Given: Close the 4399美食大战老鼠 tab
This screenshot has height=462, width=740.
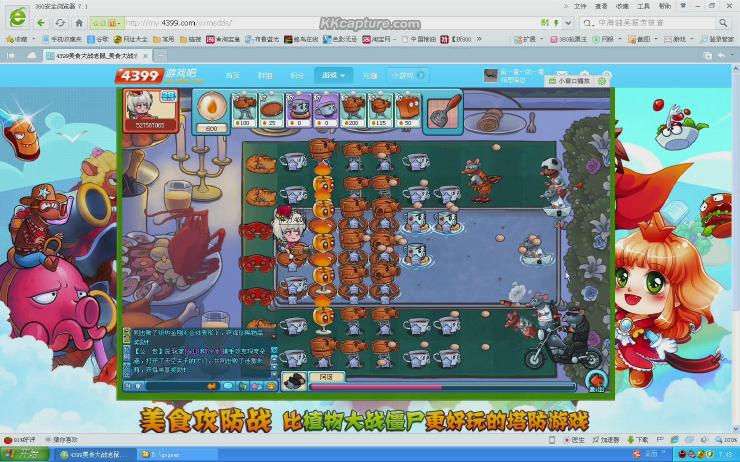Looking at the screenshot, I should 145,56.
